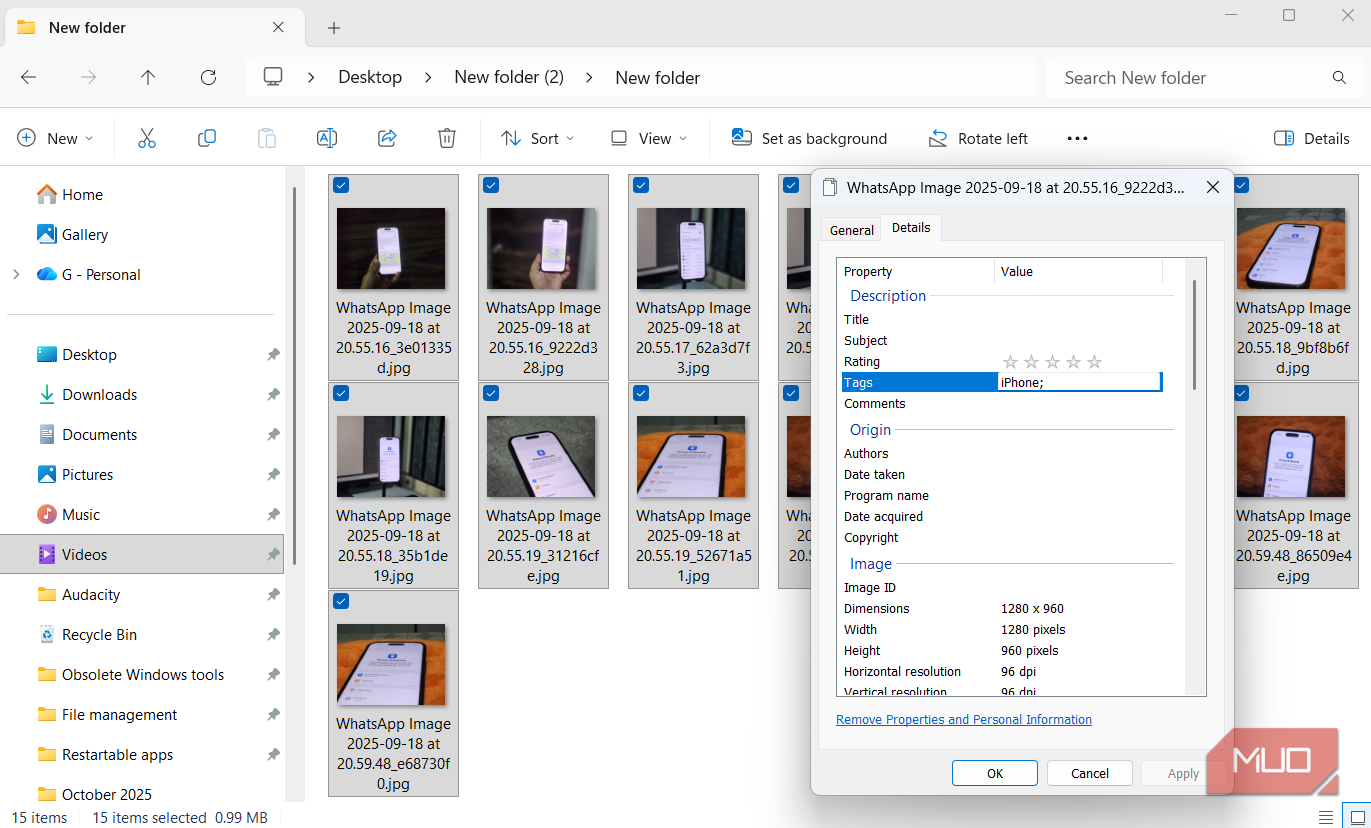1371x828 pixels.
Task: Toggle the Details pane button
Action: [x=1312, y=138]
